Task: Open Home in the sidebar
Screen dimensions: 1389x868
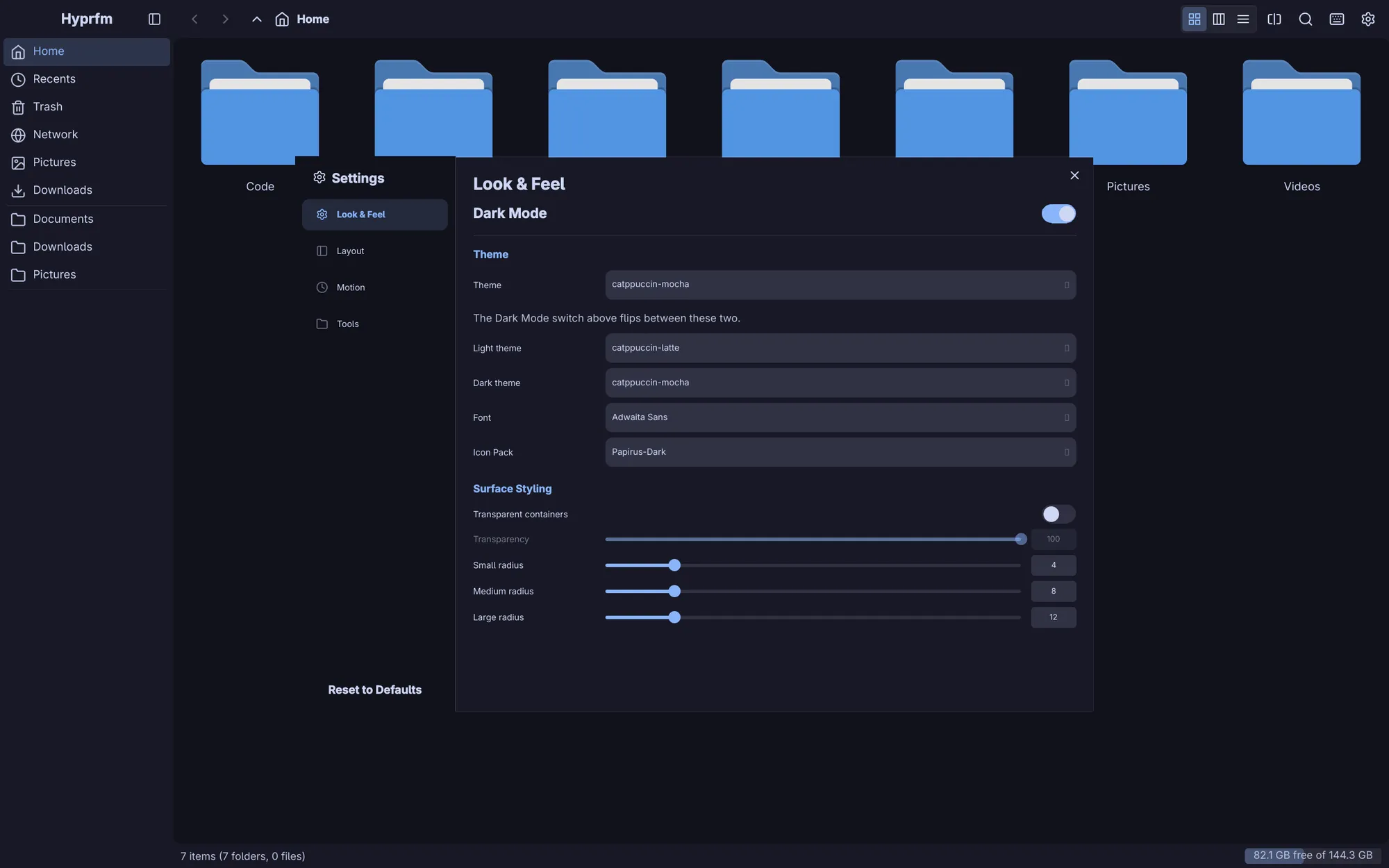Action: click(87, 52)
